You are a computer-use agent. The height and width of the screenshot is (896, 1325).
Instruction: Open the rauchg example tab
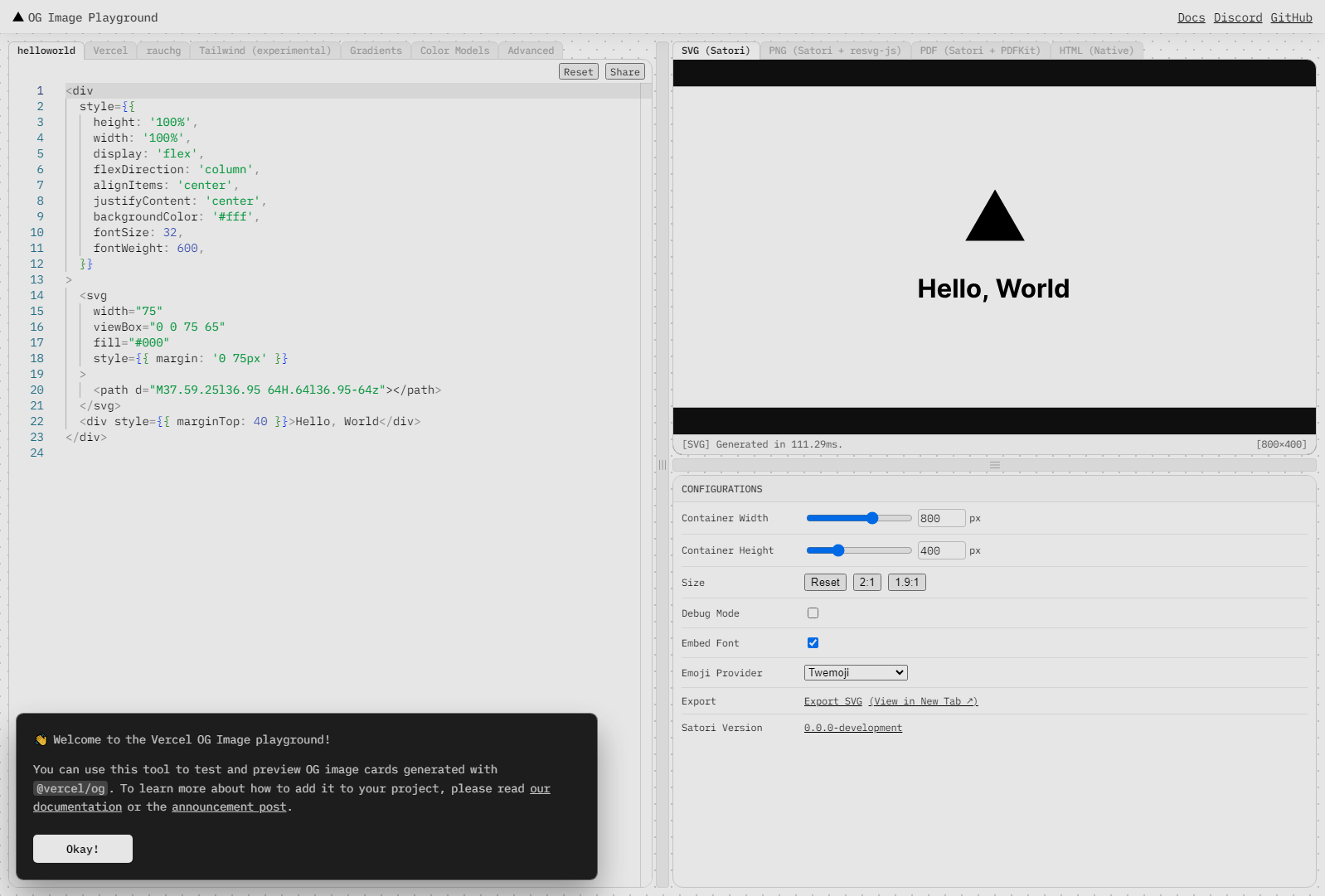click(163, 51)
